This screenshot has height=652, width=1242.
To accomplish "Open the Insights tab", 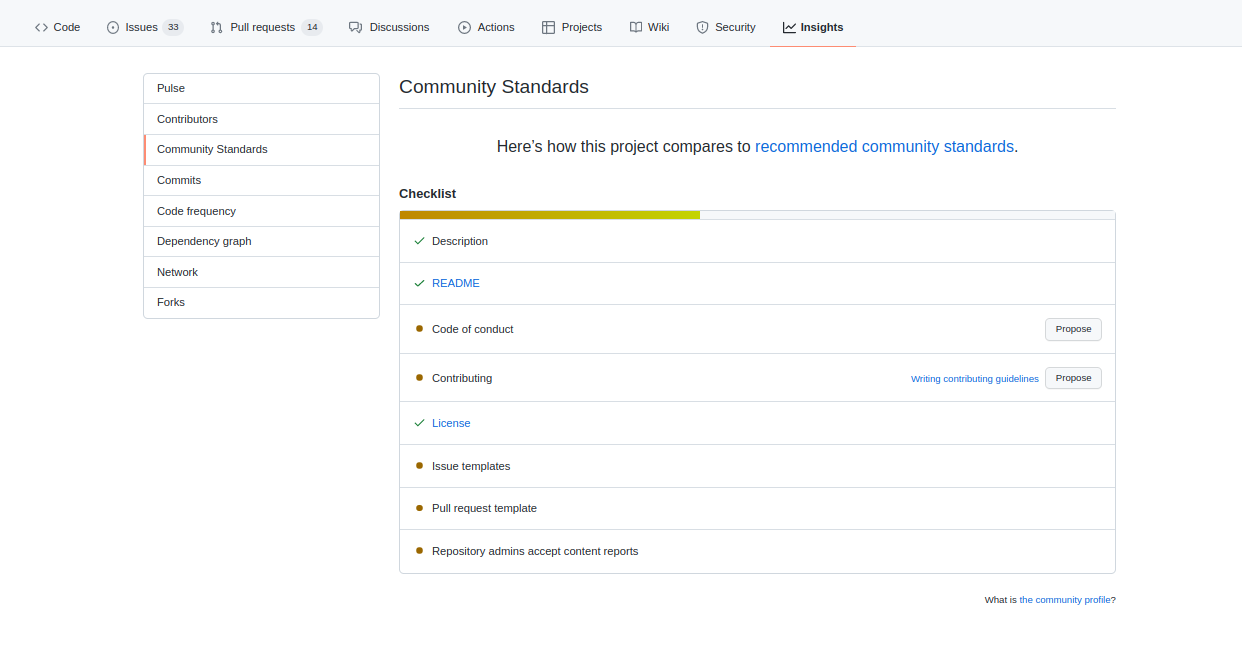I will pyautogui.click(x=812, y=27).
